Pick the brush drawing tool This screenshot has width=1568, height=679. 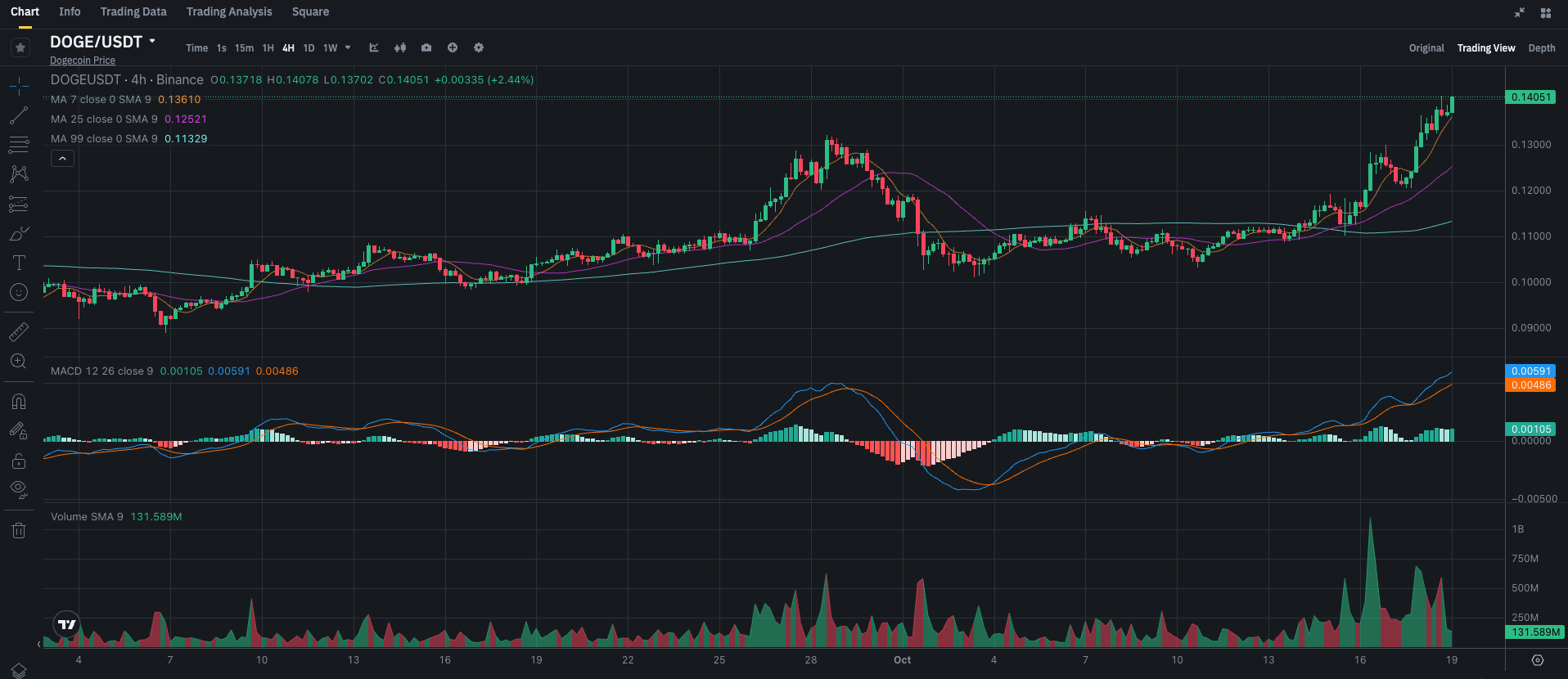tap(19, 234)
